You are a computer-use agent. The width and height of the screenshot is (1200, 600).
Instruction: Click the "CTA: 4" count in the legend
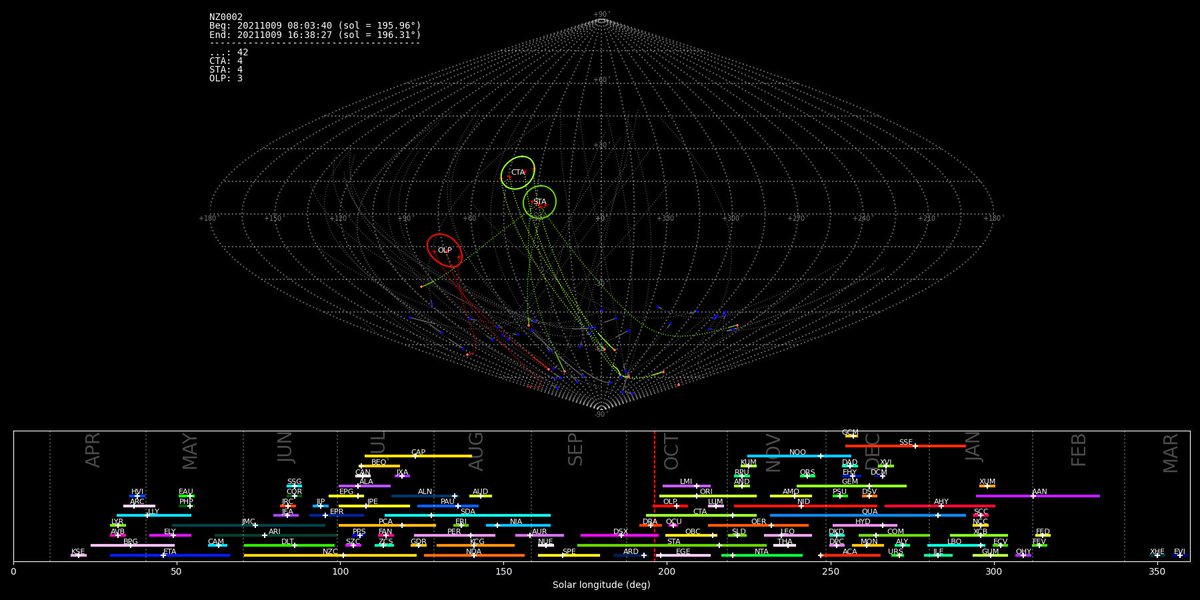click(225, 61)
